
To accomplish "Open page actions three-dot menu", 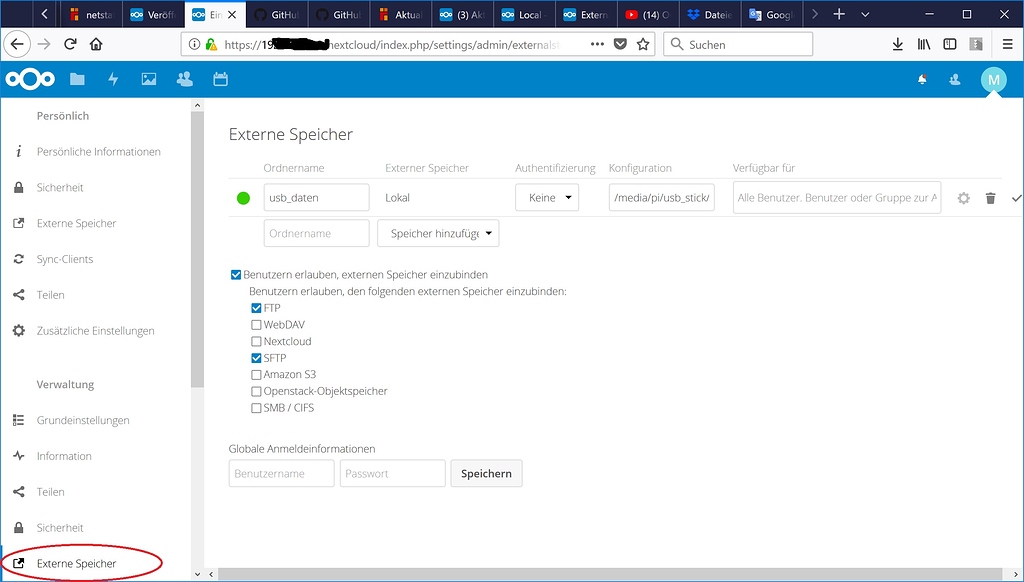I will 597,44.
